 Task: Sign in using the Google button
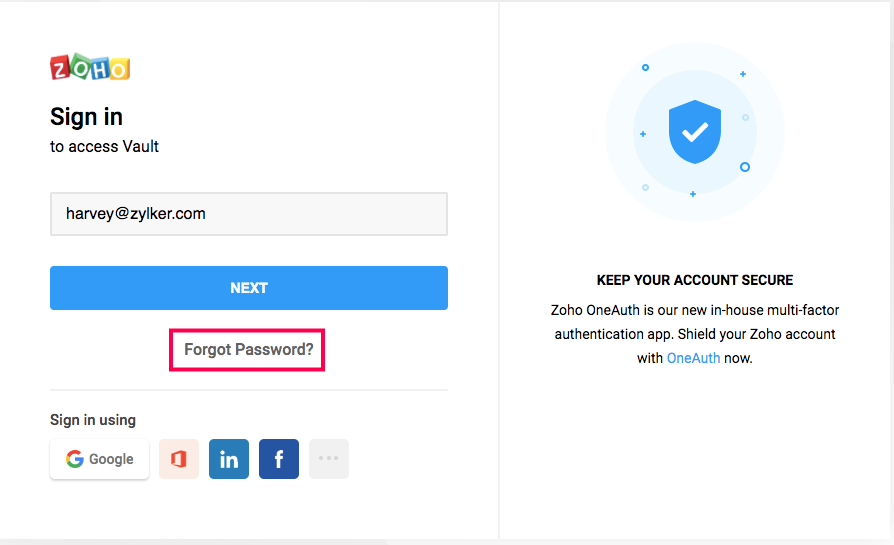[x=100, y=459]
